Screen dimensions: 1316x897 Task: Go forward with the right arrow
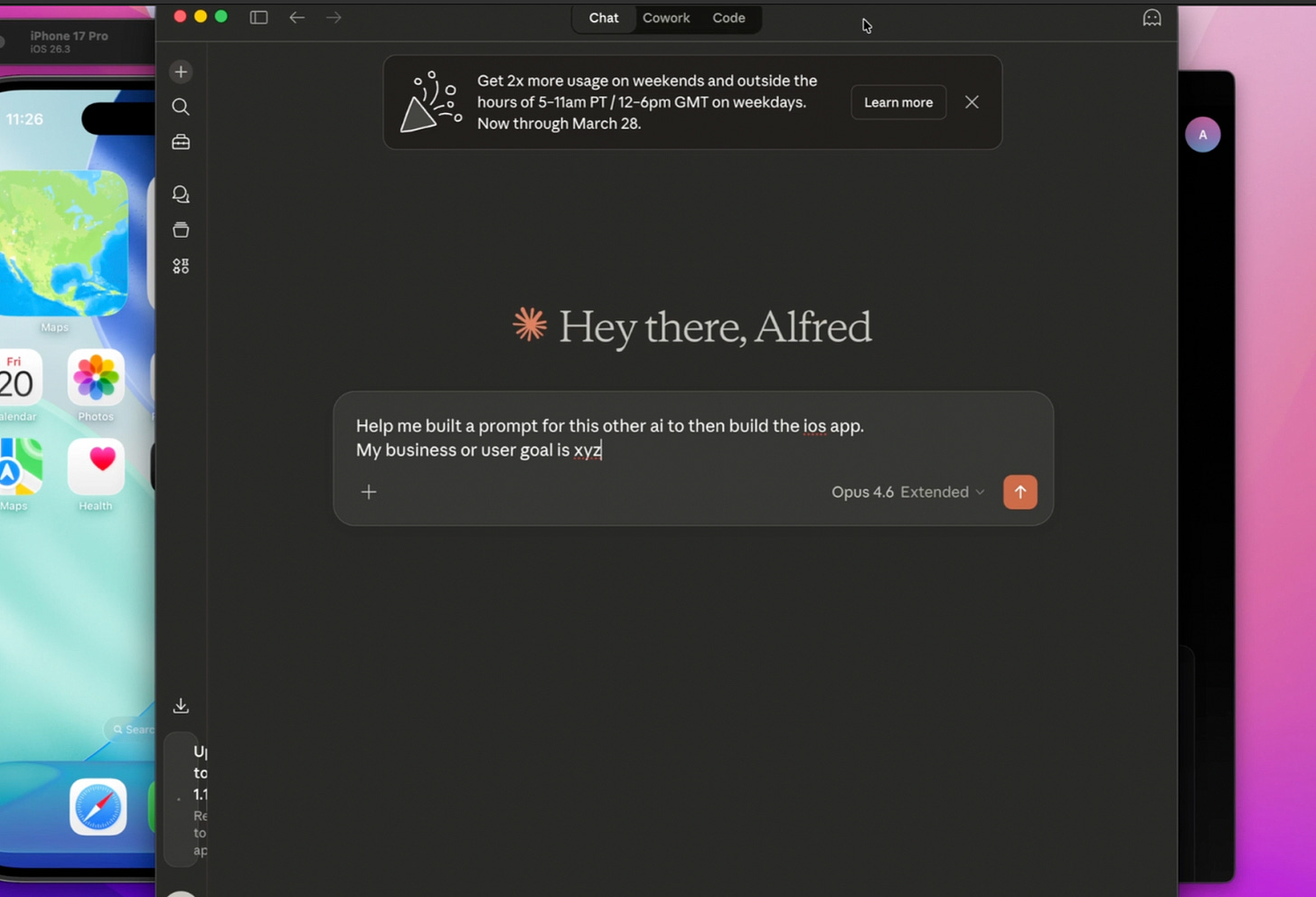click(334, 17)
